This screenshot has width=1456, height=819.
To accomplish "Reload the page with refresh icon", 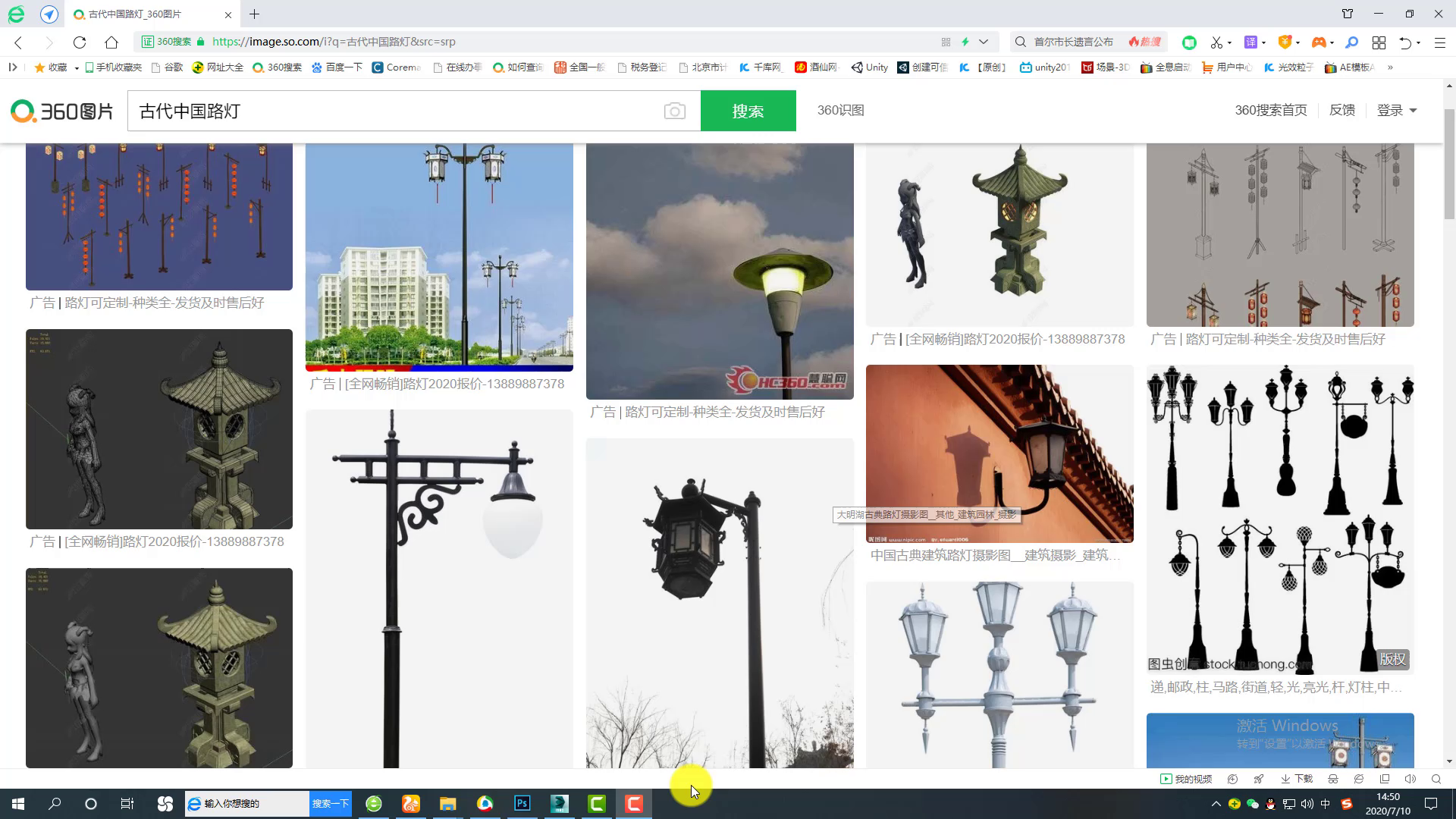I will pyautogui.click(x=80, y=42).
